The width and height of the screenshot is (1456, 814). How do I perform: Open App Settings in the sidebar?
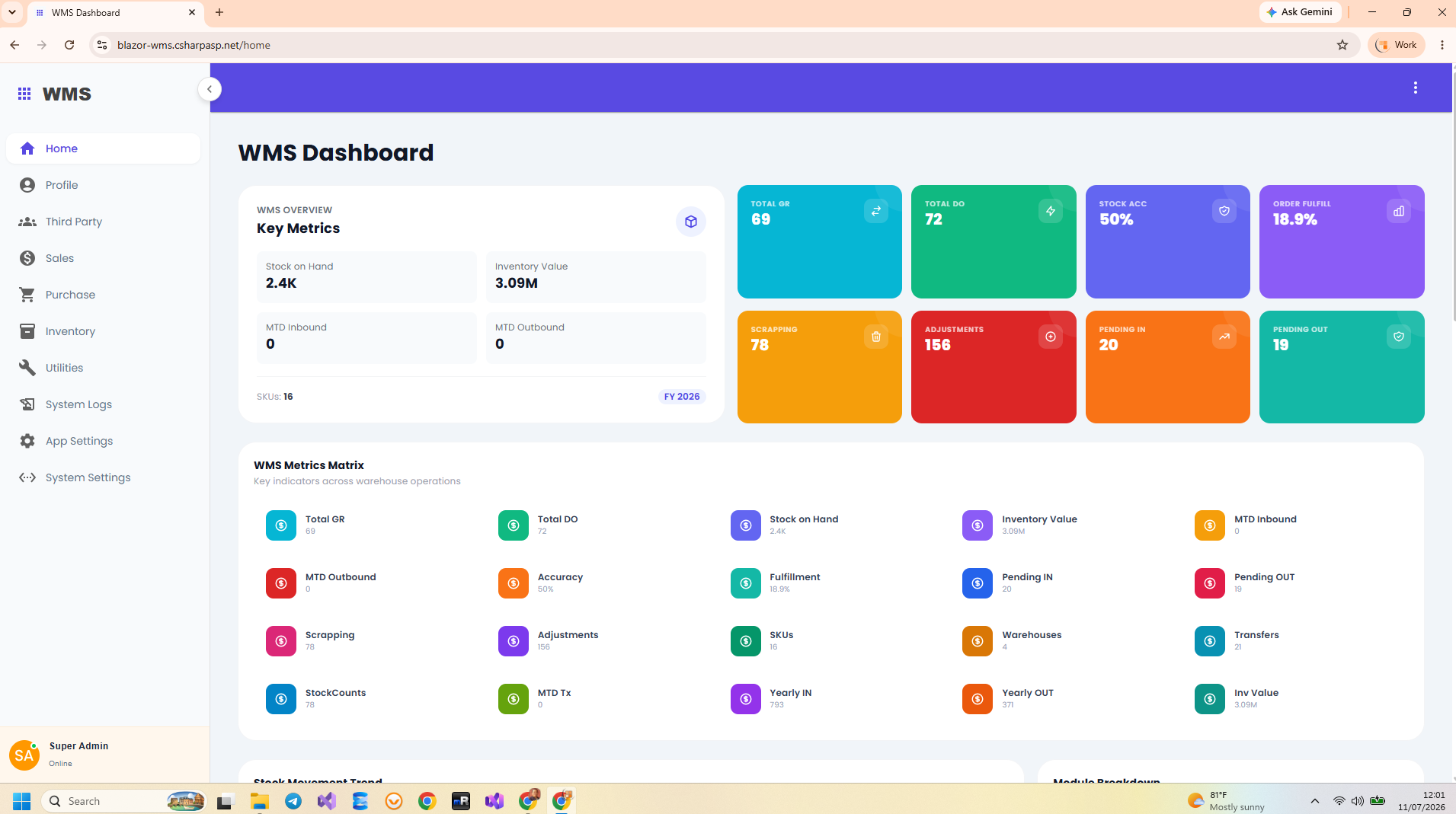point(103,441)
